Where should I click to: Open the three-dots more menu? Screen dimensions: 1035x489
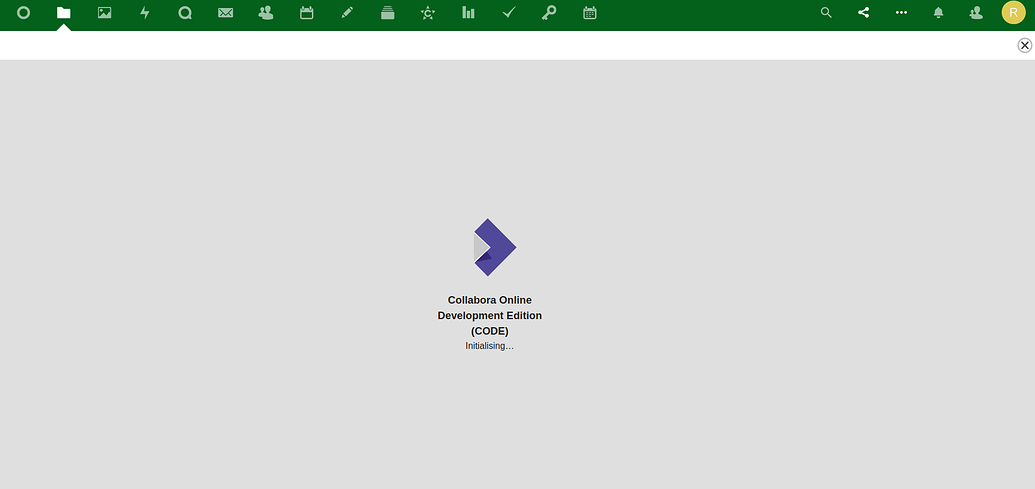click(x=901, y=13)
